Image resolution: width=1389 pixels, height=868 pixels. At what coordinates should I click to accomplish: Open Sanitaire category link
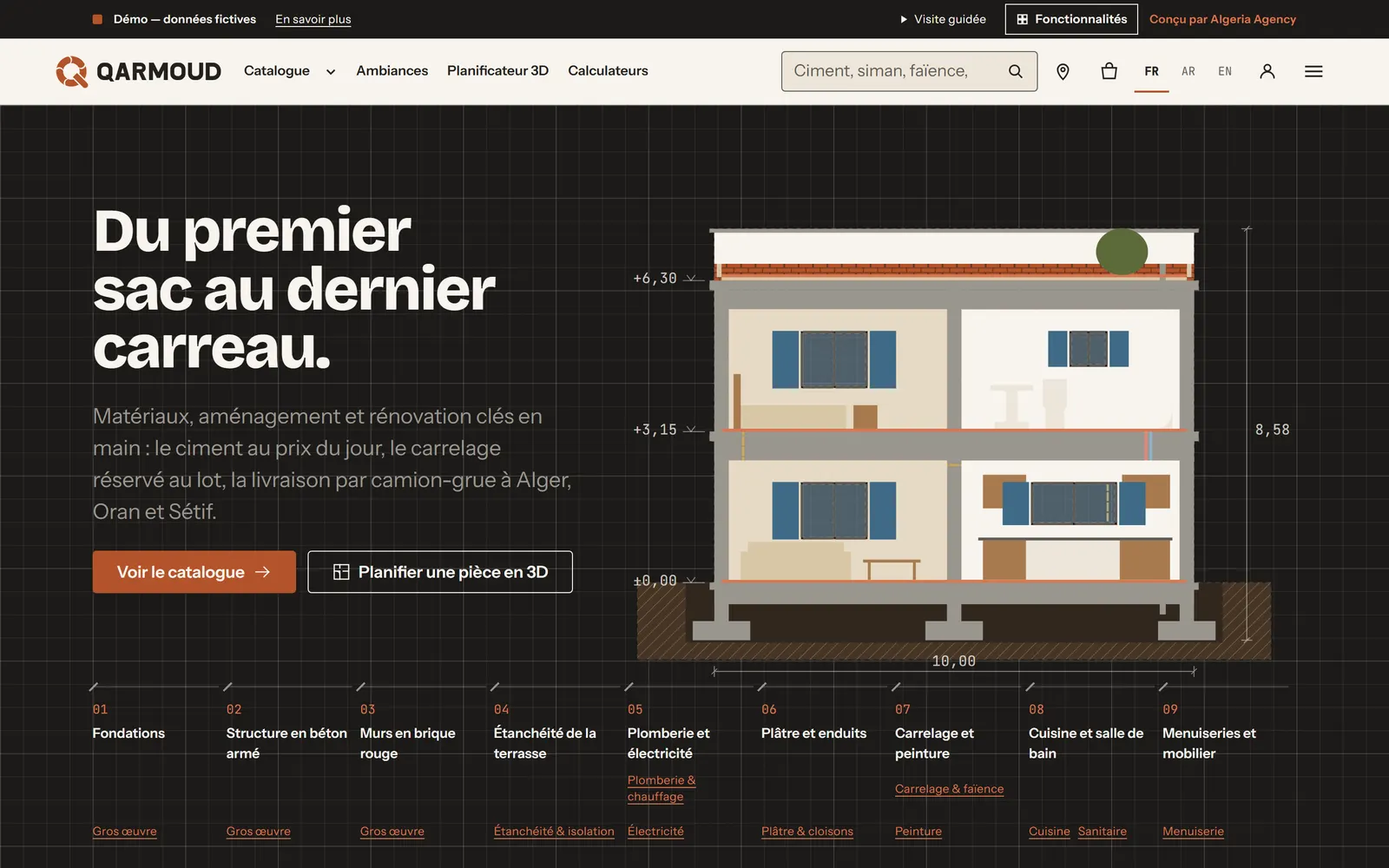(x=1103, y=832)
